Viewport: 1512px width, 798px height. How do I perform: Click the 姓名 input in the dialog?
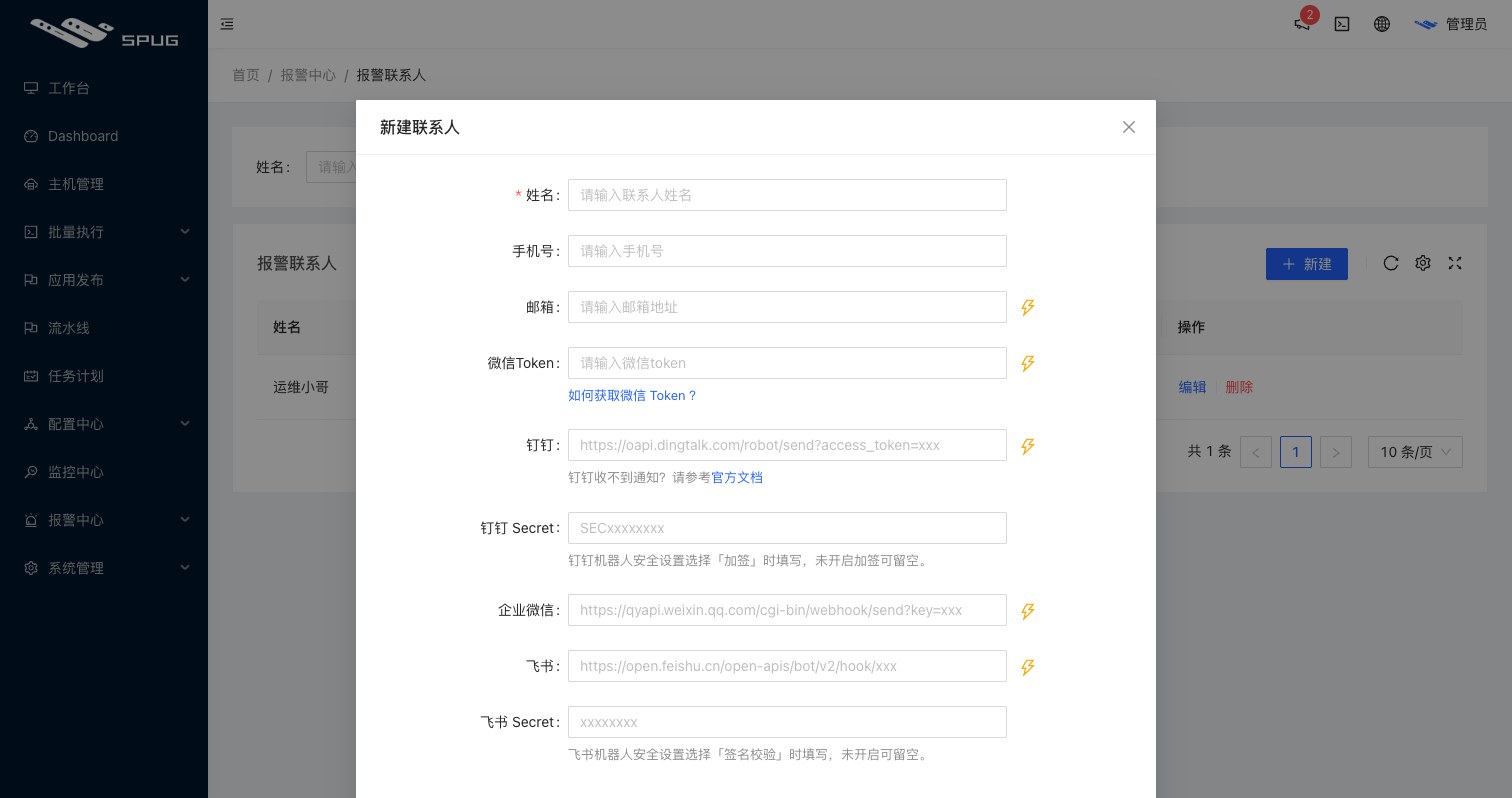coord(787,195)
